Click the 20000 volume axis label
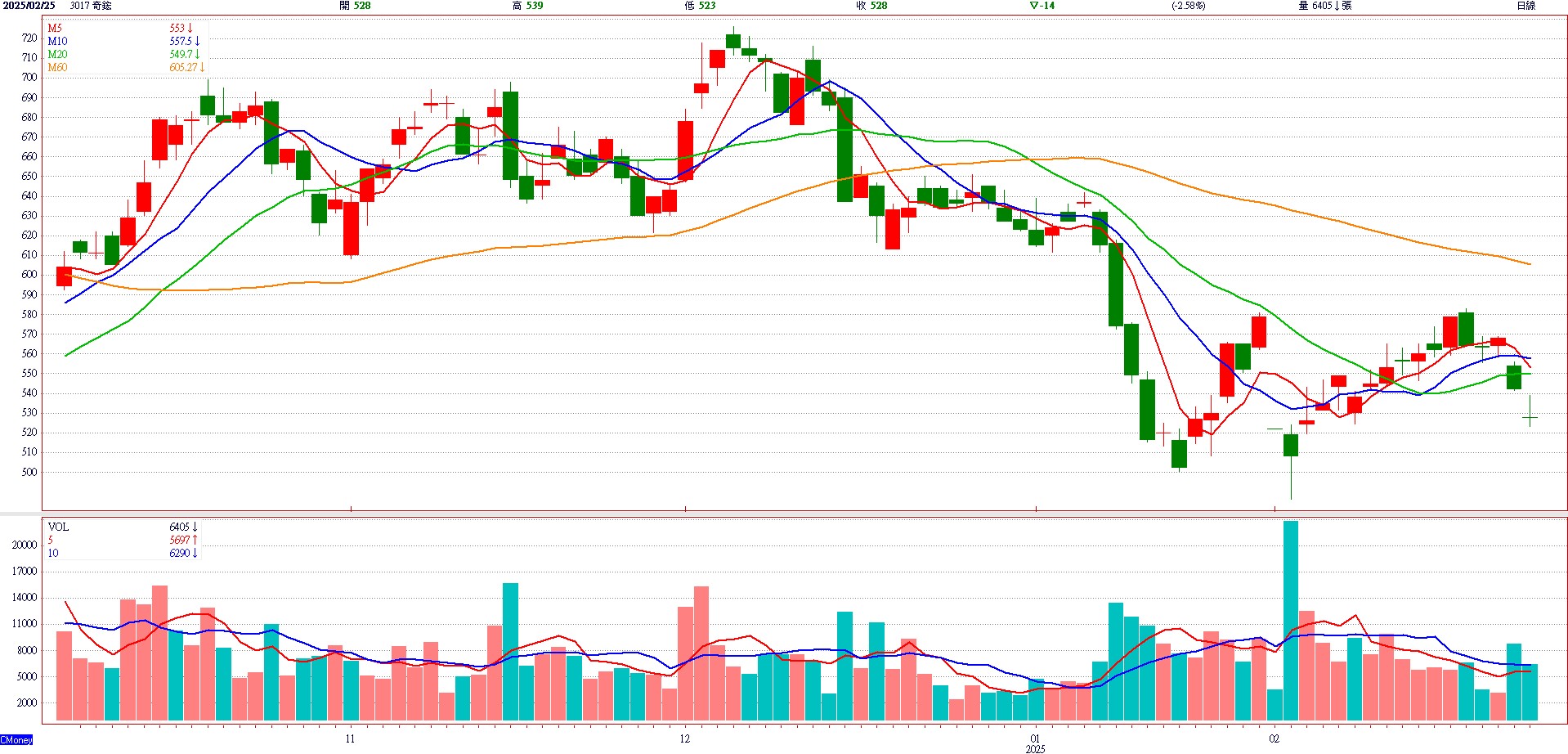The image size is (1568, 754). (x=25, y=545)
